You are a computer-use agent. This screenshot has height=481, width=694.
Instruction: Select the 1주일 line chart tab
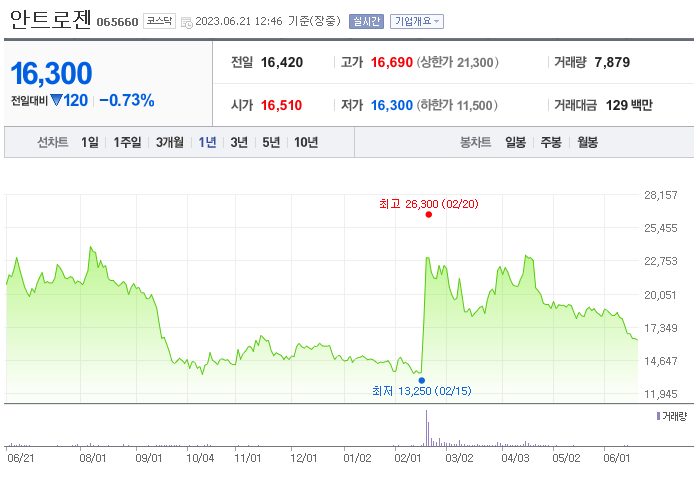[x=127, y=142]
